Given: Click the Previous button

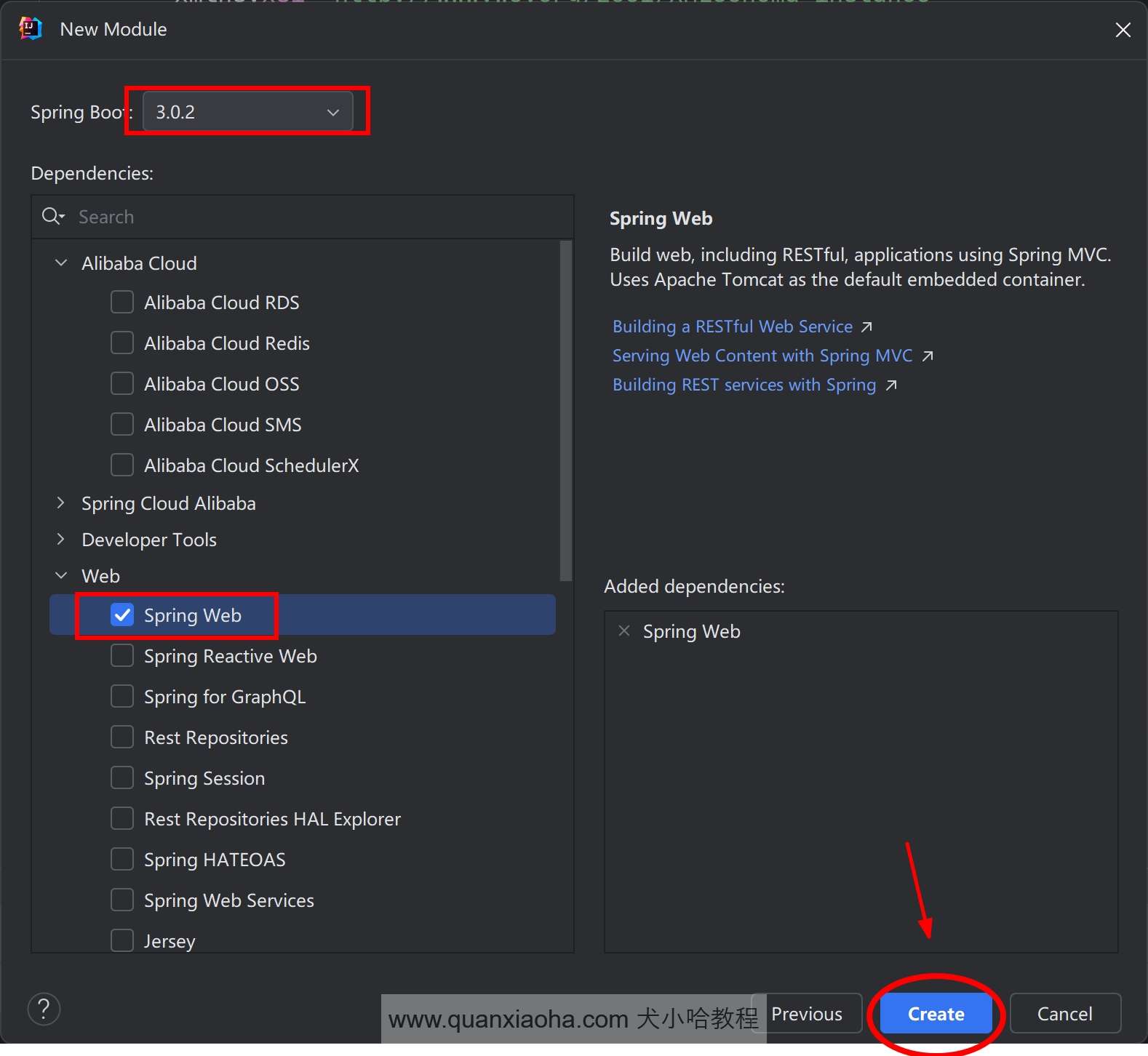Looking at the screenshot, I should coord(806,1013).
